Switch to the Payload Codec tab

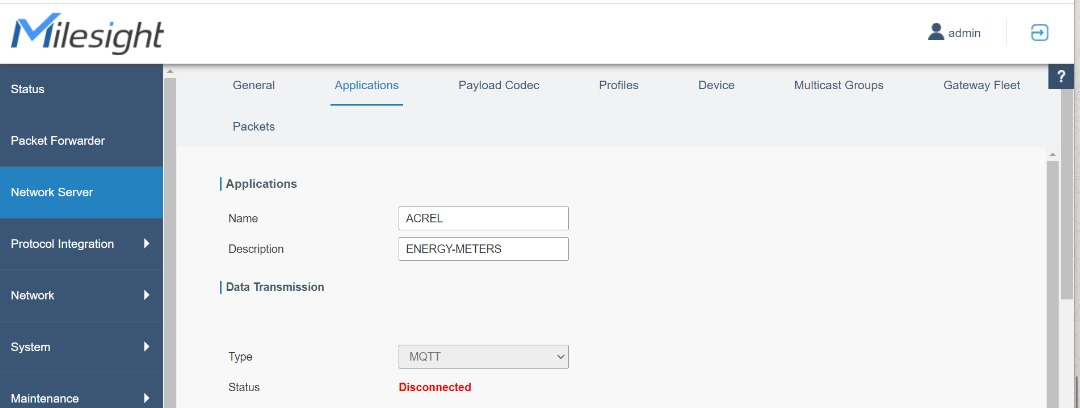coord(499,85)
